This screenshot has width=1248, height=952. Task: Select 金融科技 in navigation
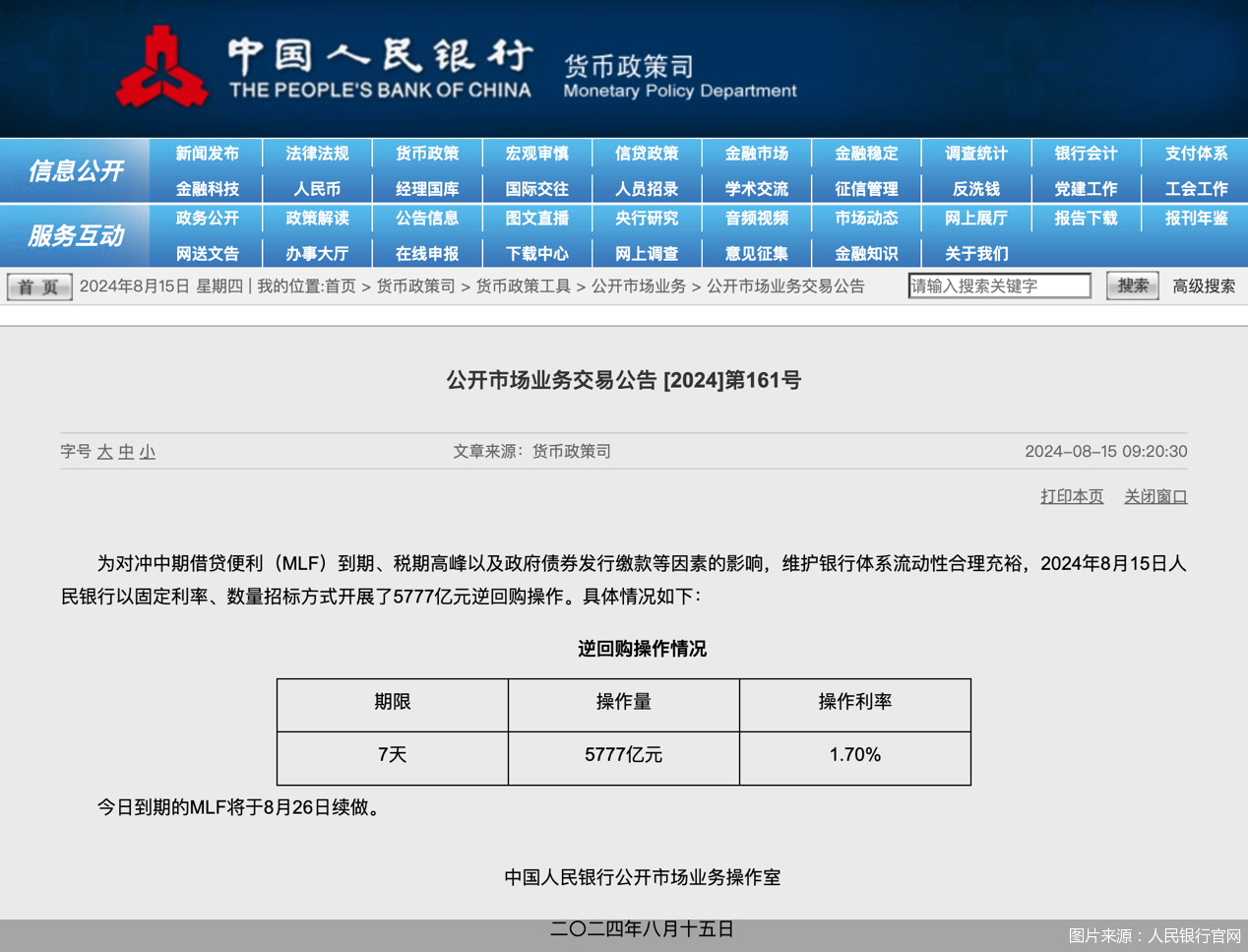pyautogui.click(x=208, y=189)
